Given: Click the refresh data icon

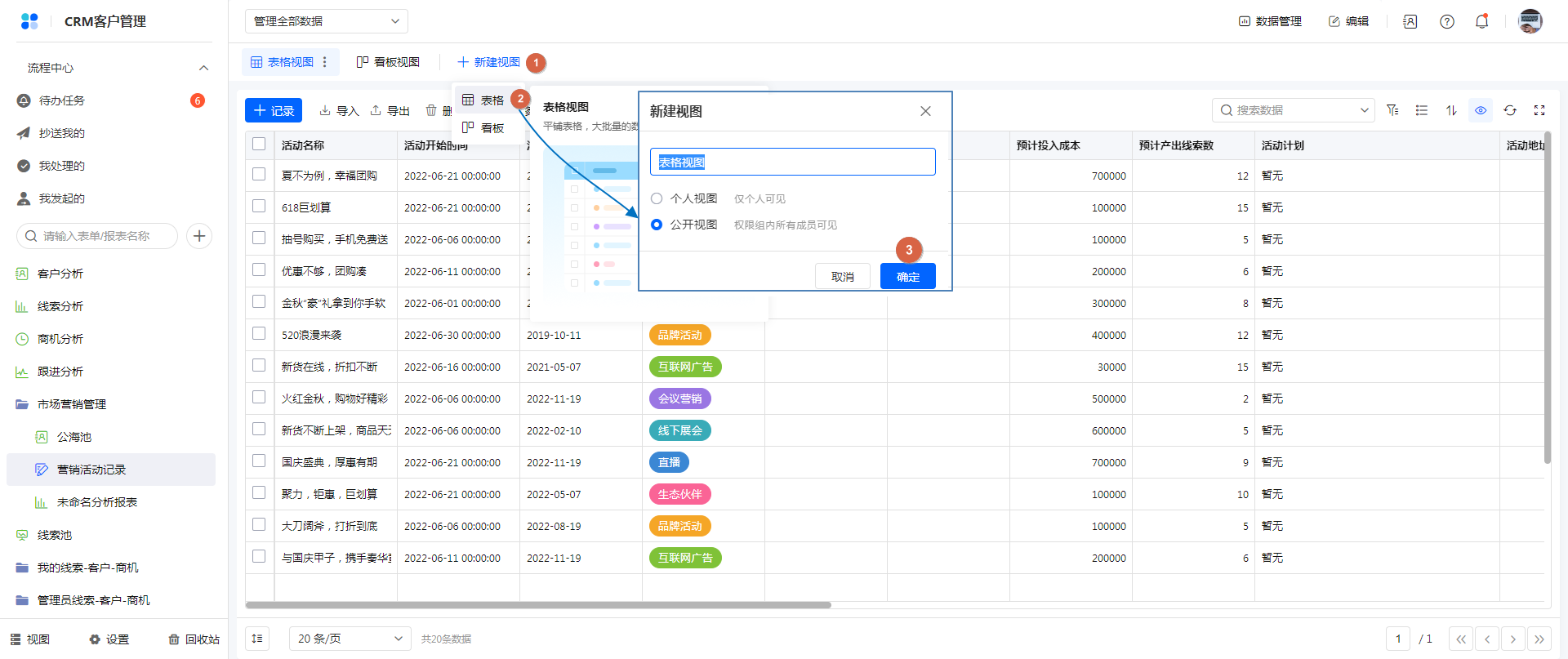Looking at the screenshot, I should (x=1510, y=110).
